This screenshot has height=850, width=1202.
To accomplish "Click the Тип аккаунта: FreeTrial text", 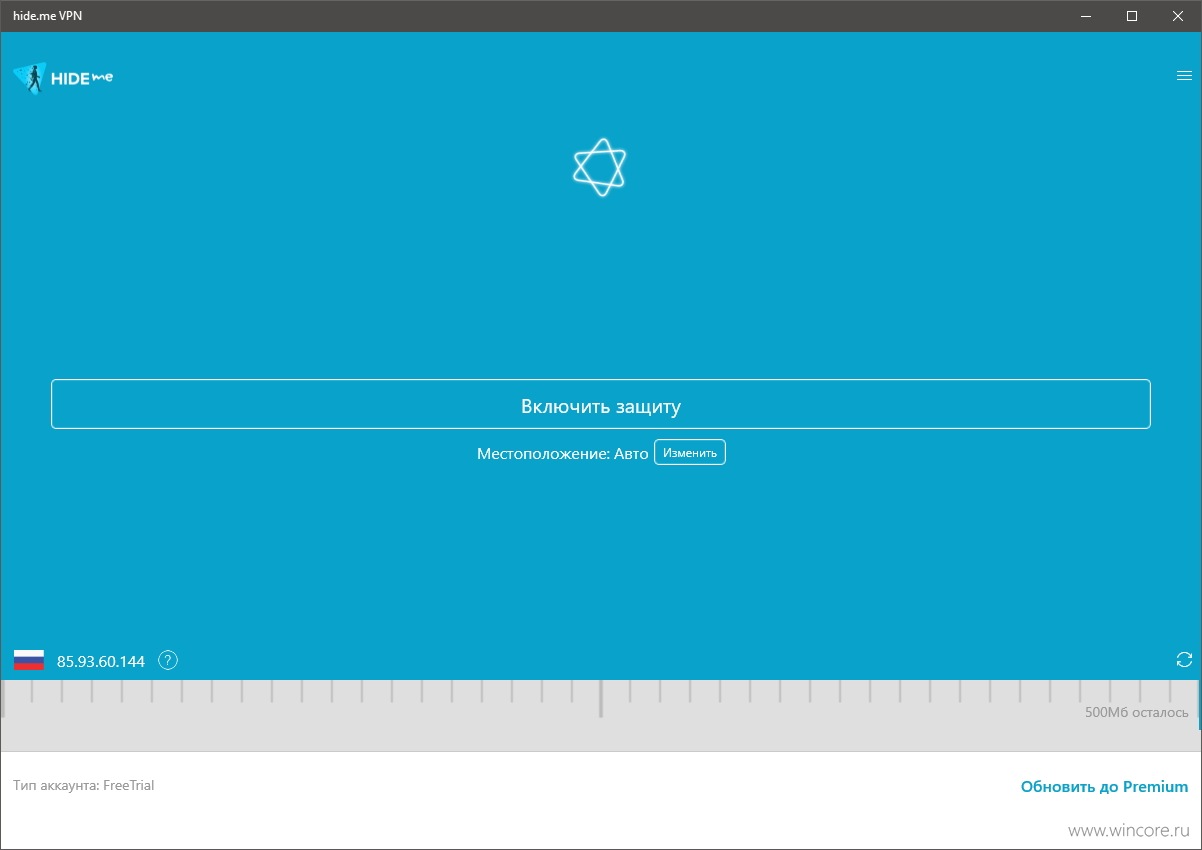I will (x=84, y=785).
